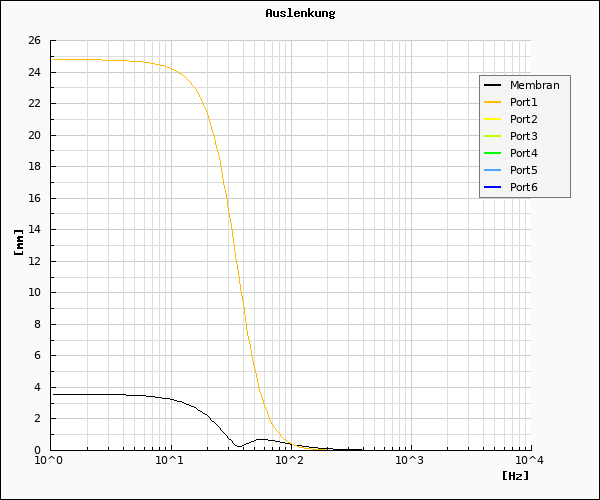This screenshot has width=600, height=500.
Task: Click the 10^4 tick label on x-axis
Action: coord(530,460)
